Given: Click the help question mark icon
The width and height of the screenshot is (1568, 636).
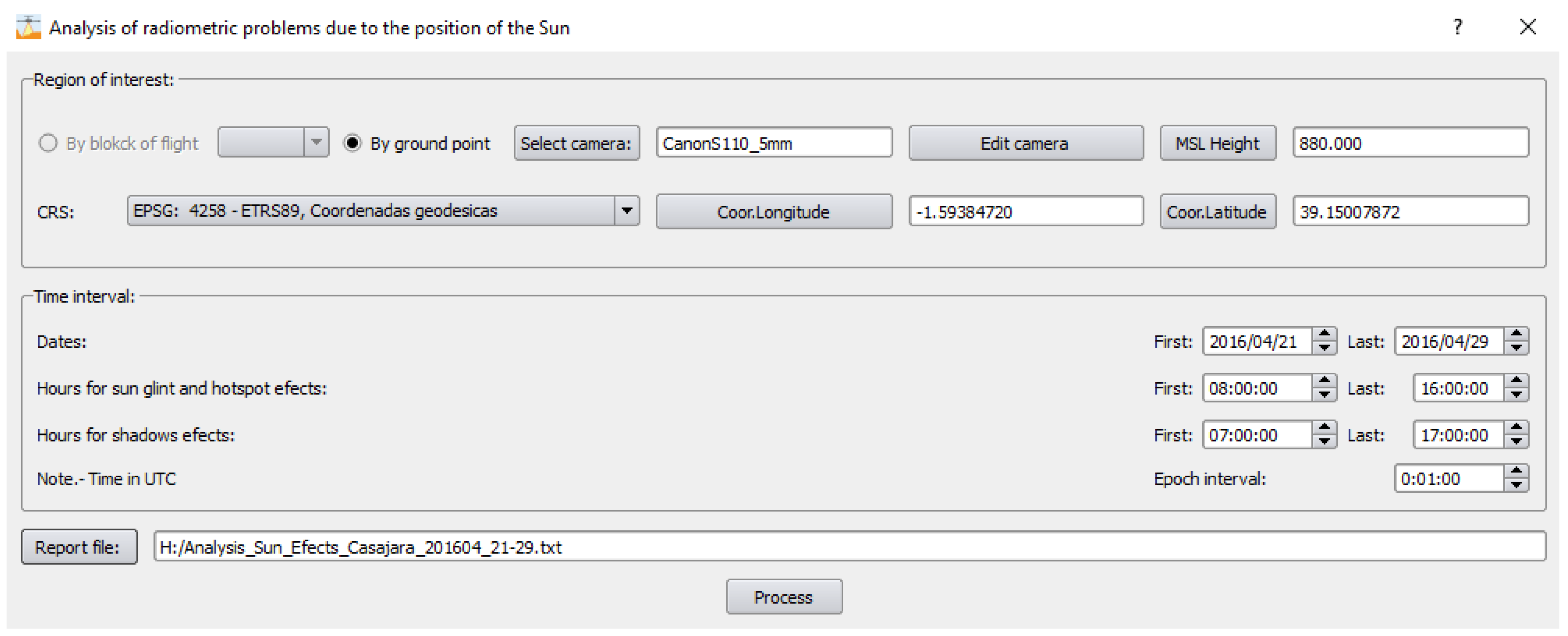Looking at the screenshot, I should [1457, 27].
